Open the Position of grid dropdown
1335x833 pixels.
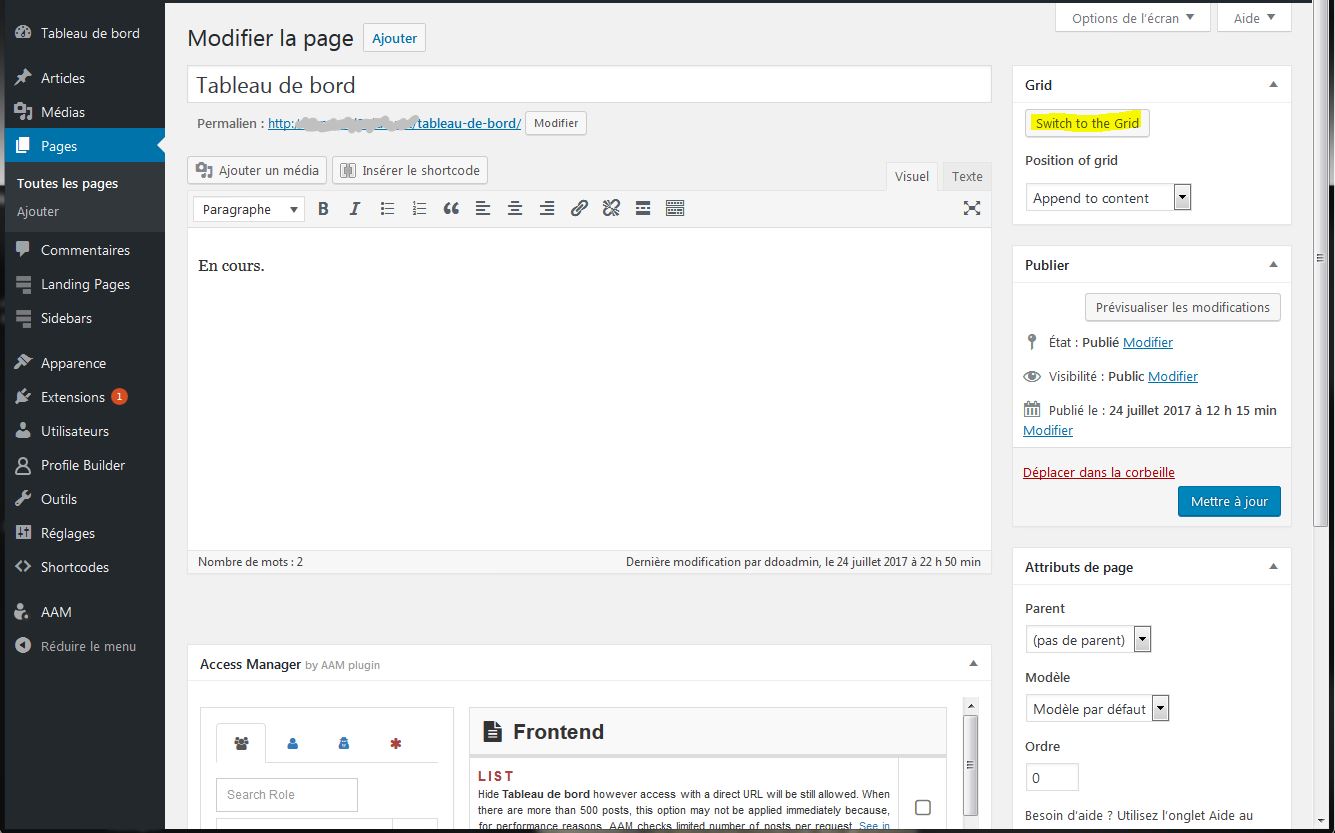click(x=1108, y=198)
